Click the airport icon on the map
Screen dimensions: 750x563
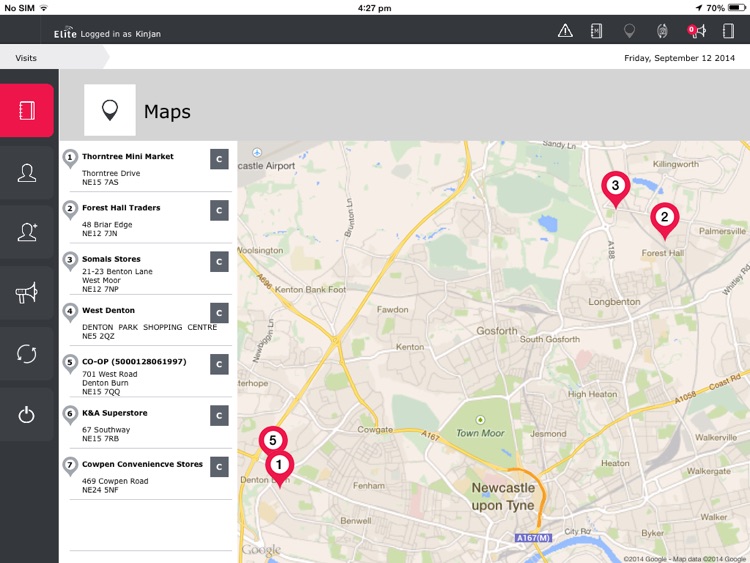257,153
